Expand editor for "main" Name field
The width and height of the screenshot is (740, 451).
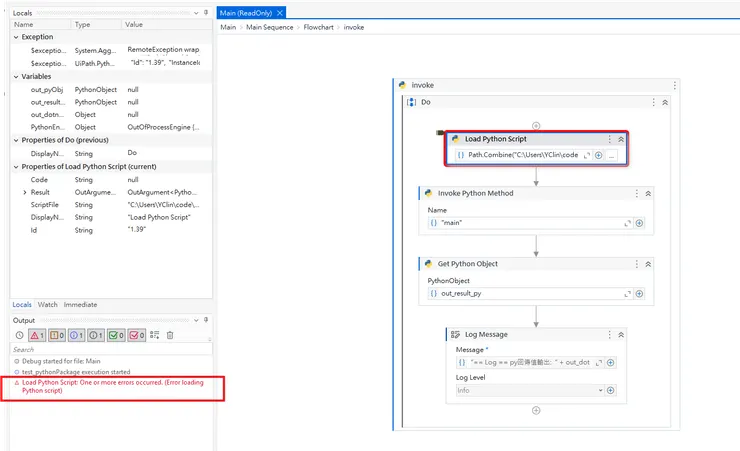[628, 223]
